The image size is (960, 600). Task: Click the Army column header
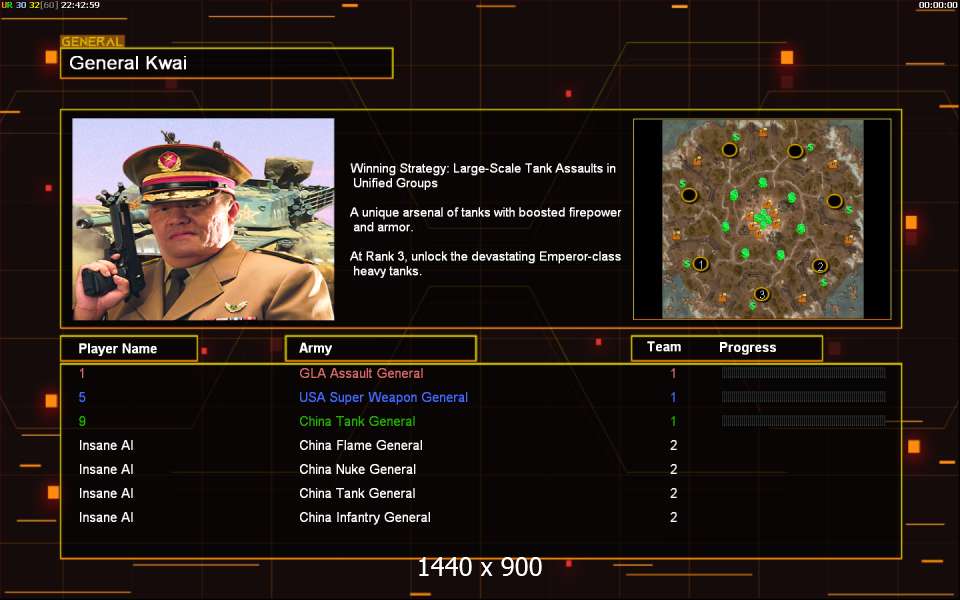click(380, 348)
